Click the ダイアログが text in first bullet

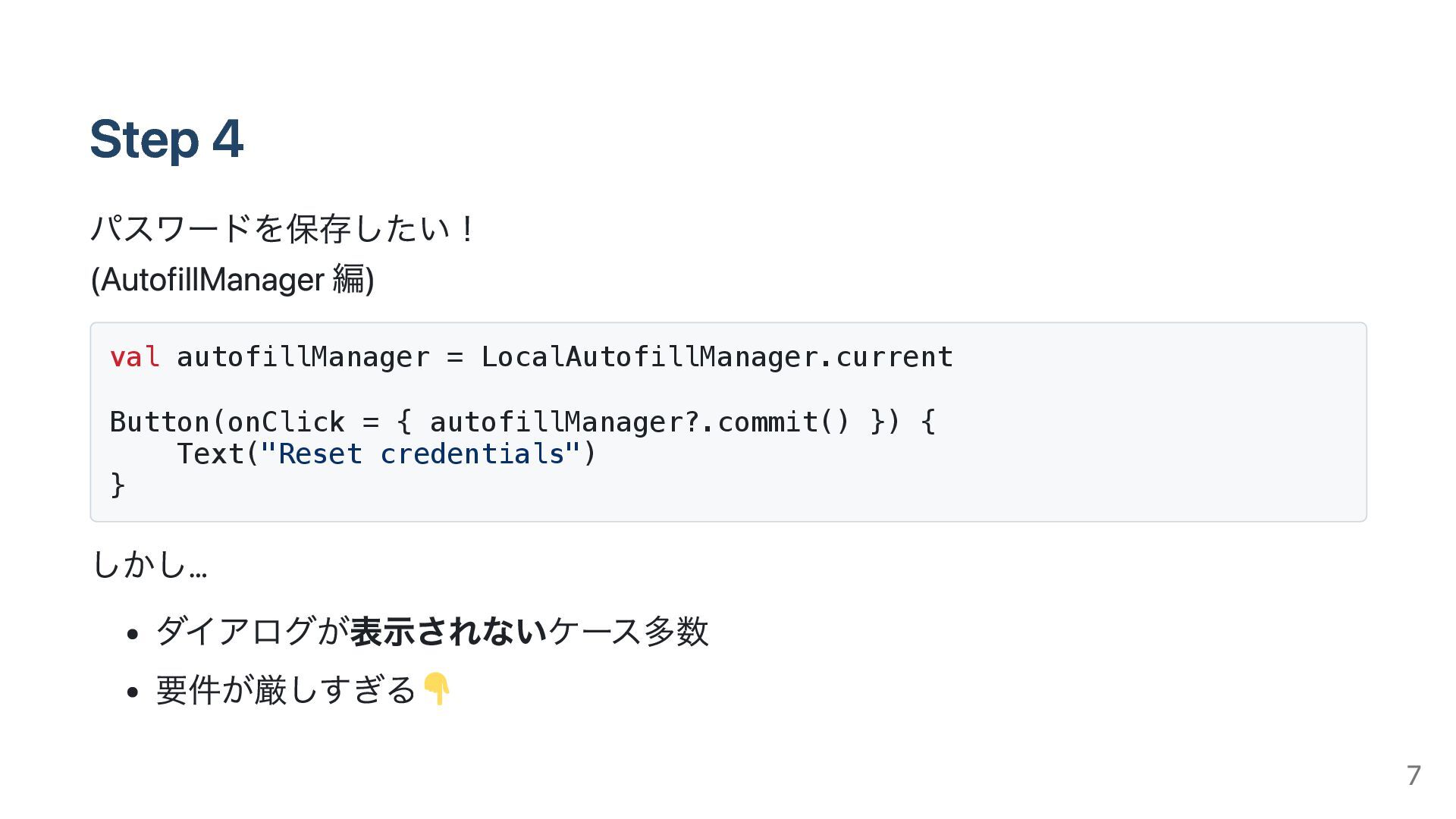[252, 631]
